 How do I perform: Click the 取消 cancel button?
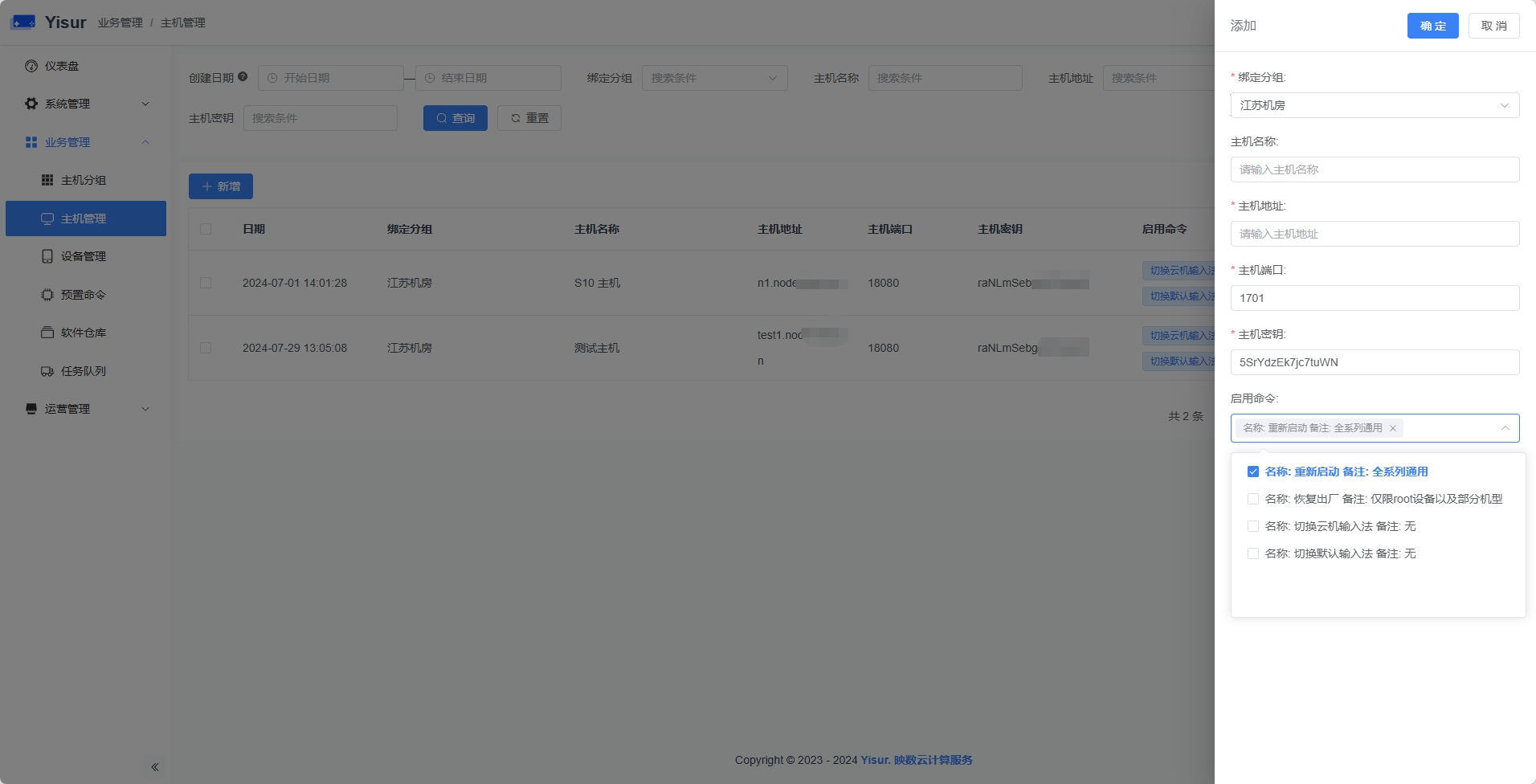1493,26
